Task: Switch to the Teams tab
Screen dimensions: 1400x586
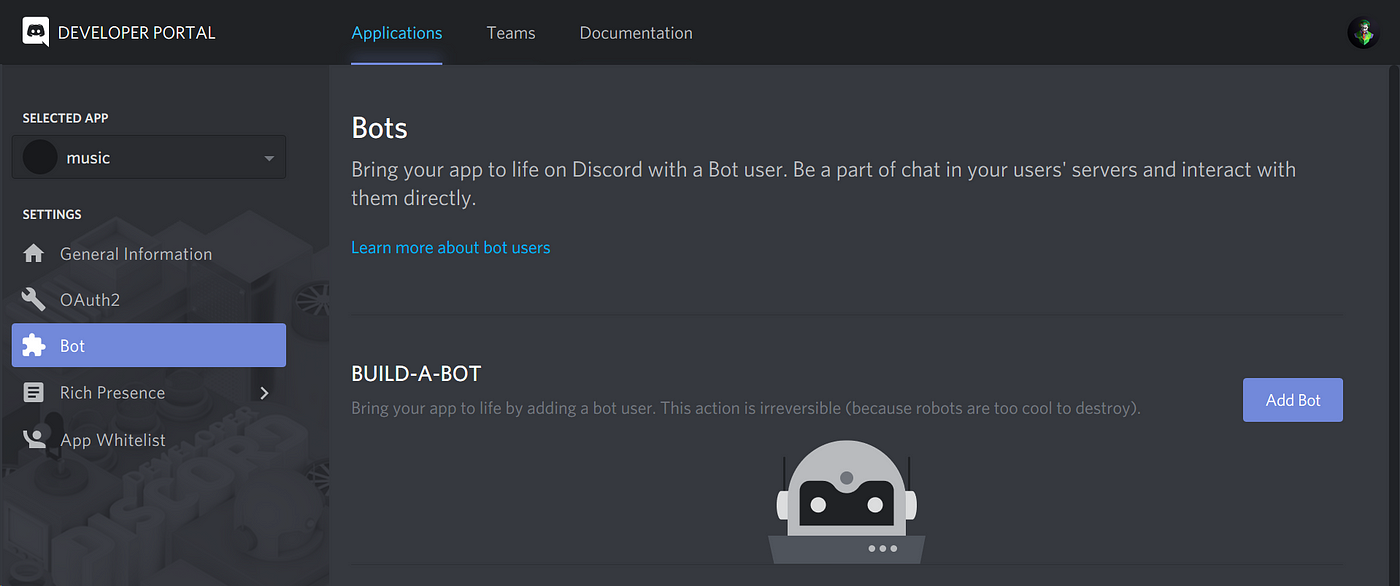Action: pyautogui.click(x=511, y=33)
